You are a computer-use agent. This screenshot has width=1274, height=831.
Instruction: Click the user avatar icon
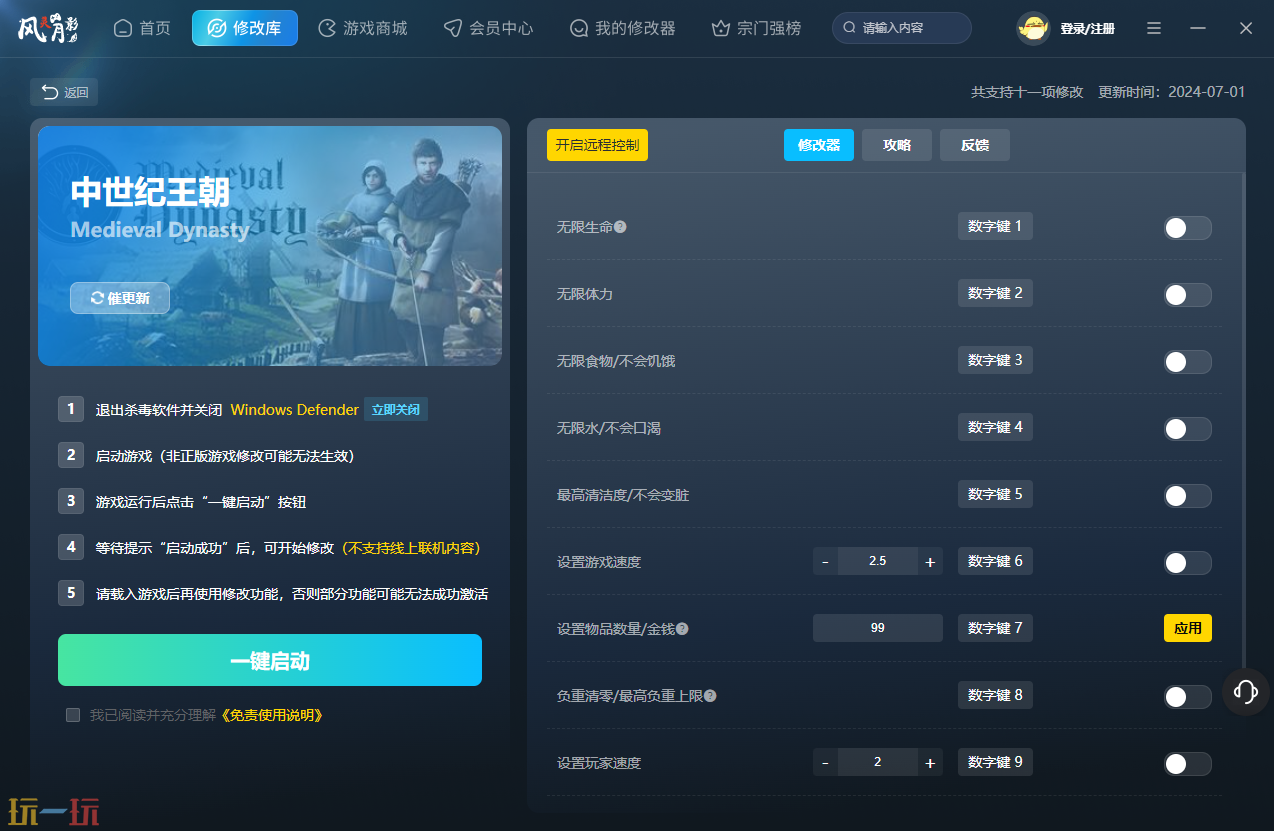coord(1033,29)
